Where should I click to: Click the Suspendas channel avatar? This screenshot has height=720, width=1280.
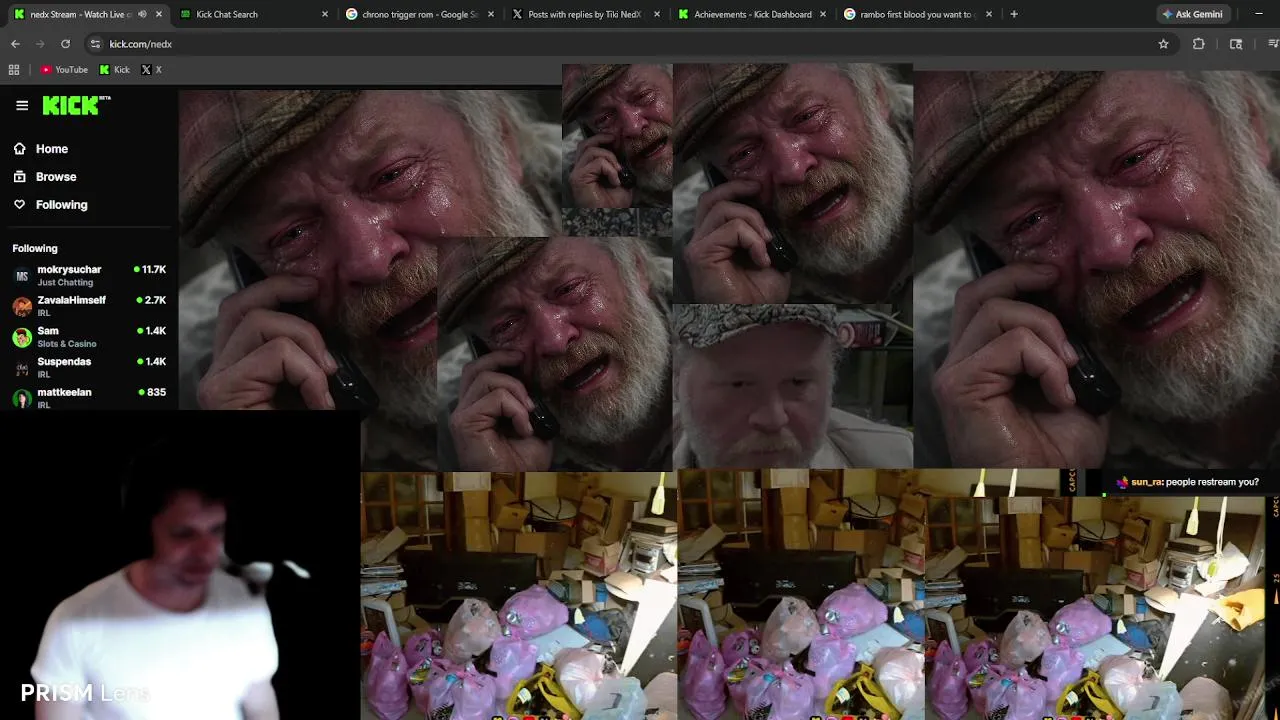tap(22, 368)
